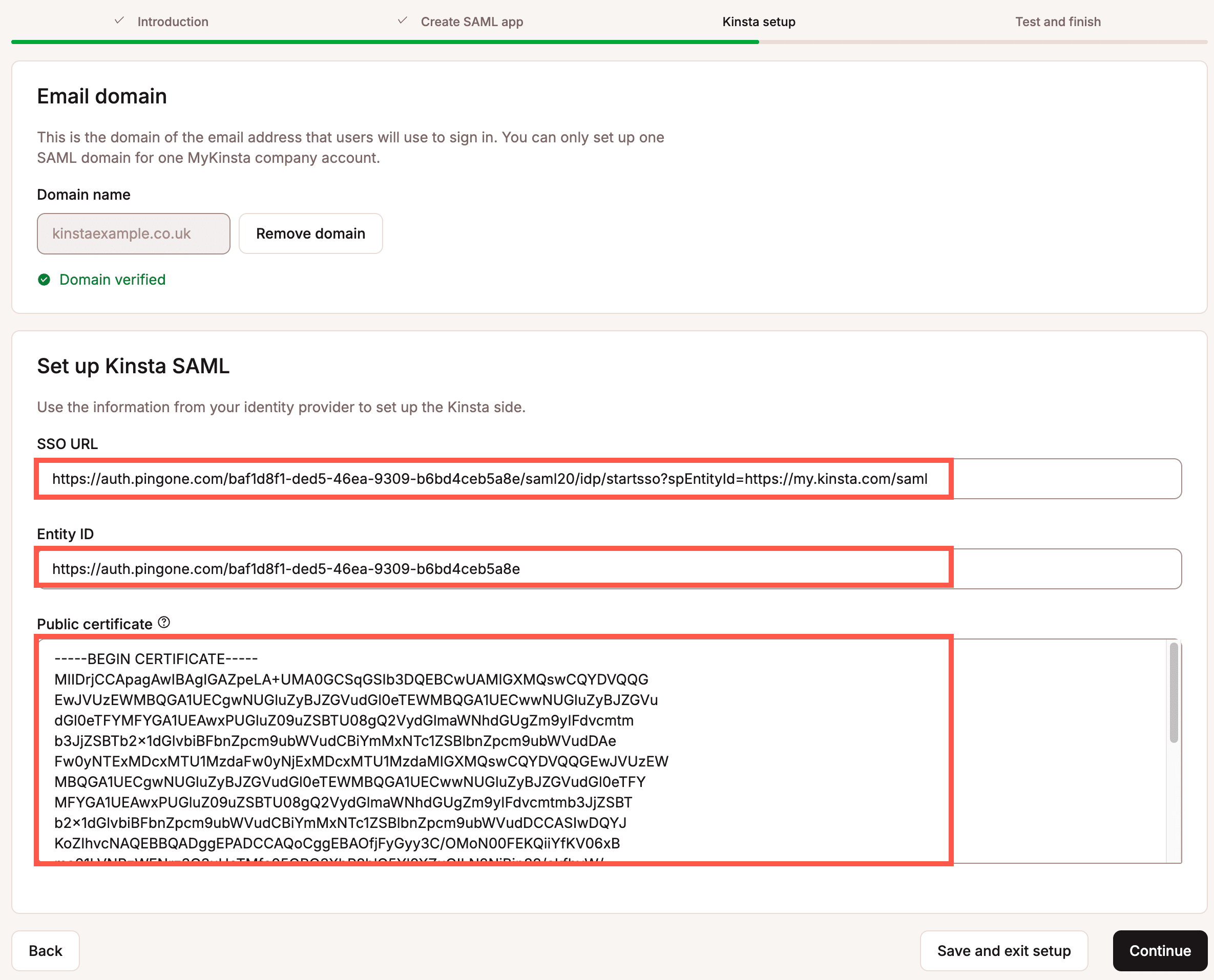This screenshot has height=980, width=1214.
Task: Click the checkmark beside Introduction step
Action: pyautogui.click(x=118, y=21)
